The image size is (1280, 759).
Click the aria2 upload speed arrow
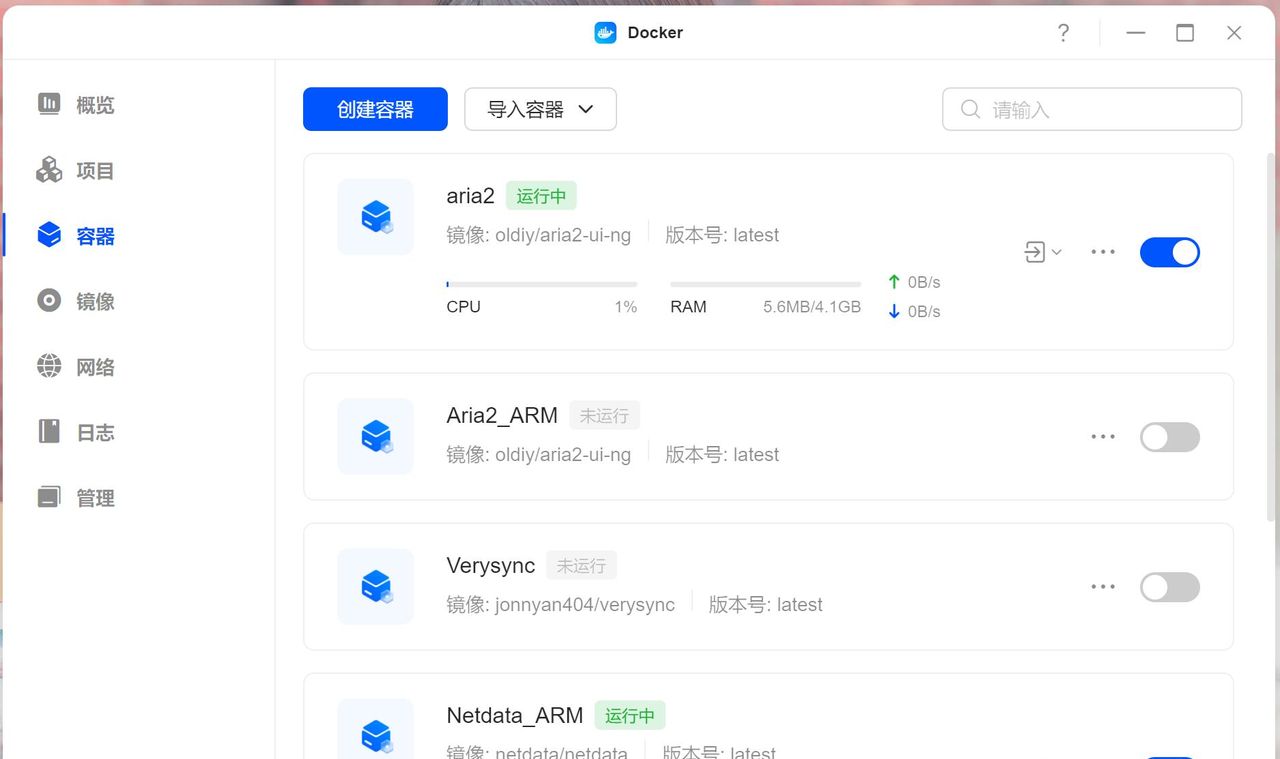(894, 282)
